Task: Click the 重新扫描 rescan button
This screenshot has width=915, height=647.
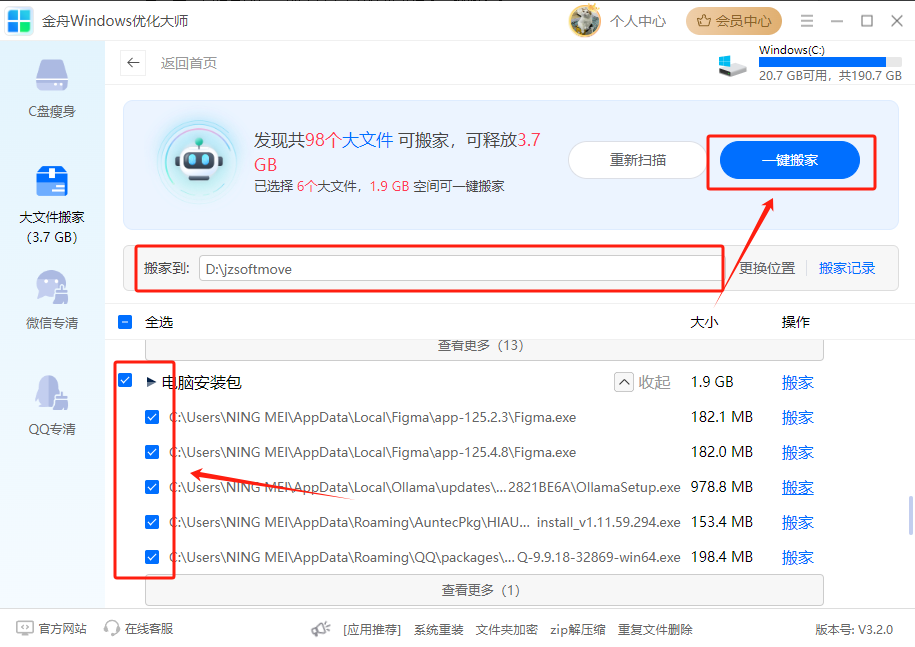Action: click(x=637, y=160)
